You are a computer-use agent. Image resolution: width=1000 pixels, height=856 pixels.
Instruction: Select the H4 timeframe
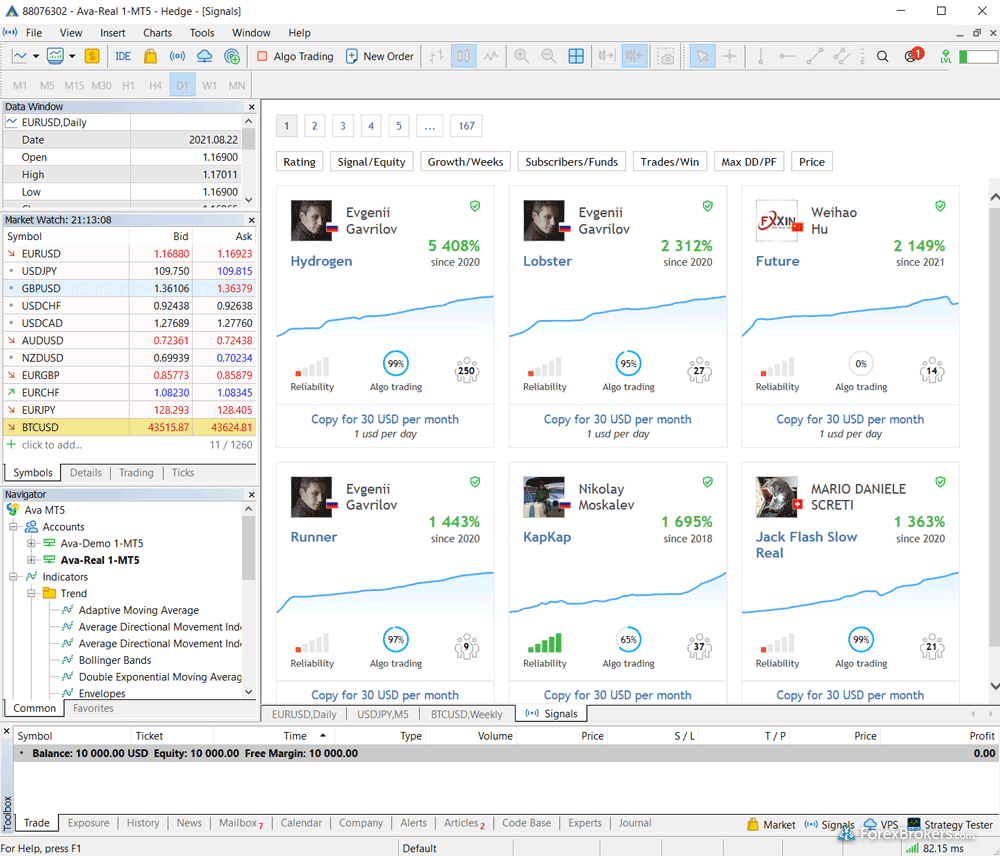tap(155, 85)
